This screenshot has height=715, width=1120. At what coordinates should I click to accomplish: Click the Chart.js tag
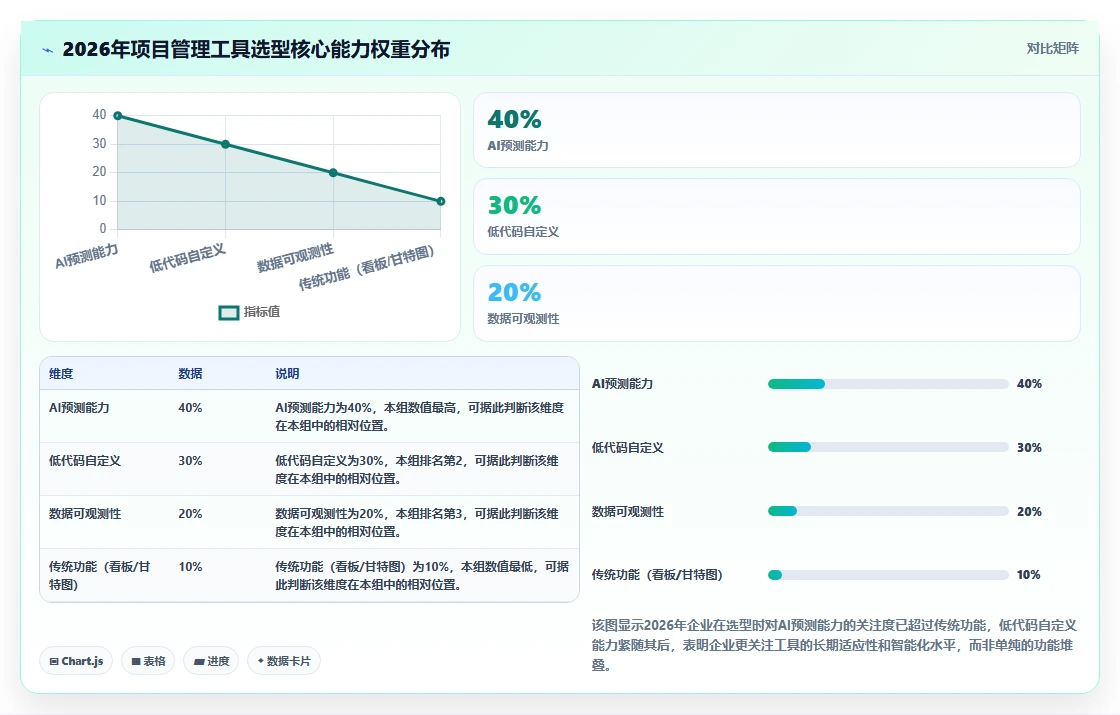coord(76,661)
